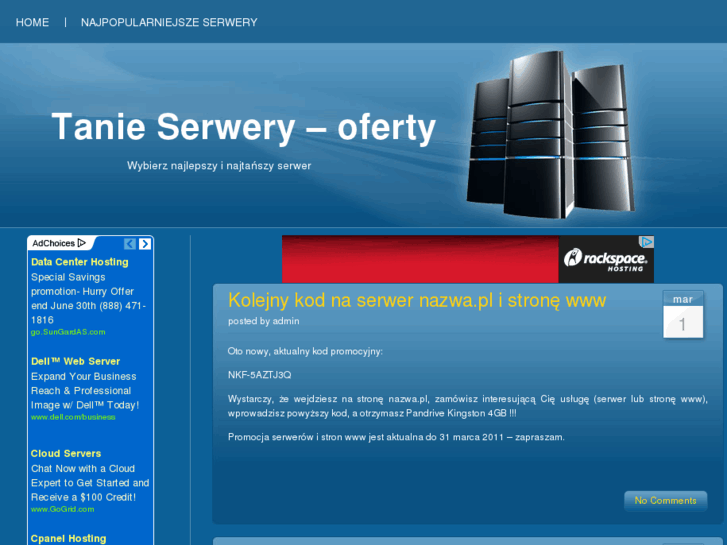
Task: Click the Oto nowy, aktualny kod promocyjny text
Action: pos(305,351)
